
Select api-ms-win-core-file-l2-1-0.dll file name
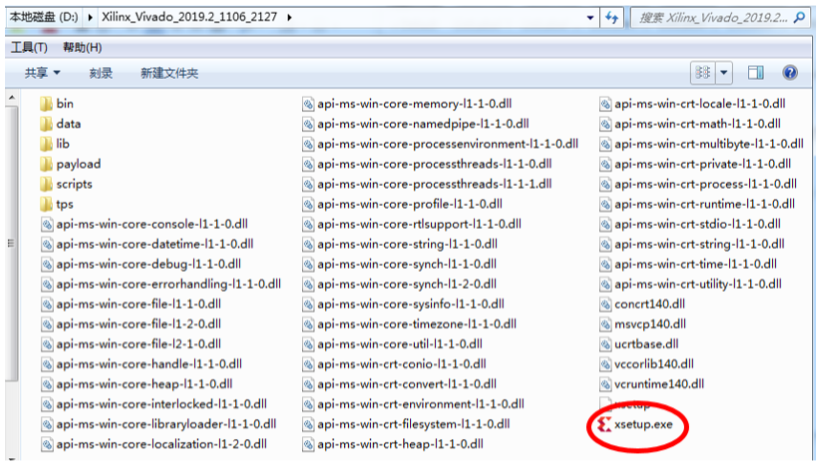pos(139,344)
